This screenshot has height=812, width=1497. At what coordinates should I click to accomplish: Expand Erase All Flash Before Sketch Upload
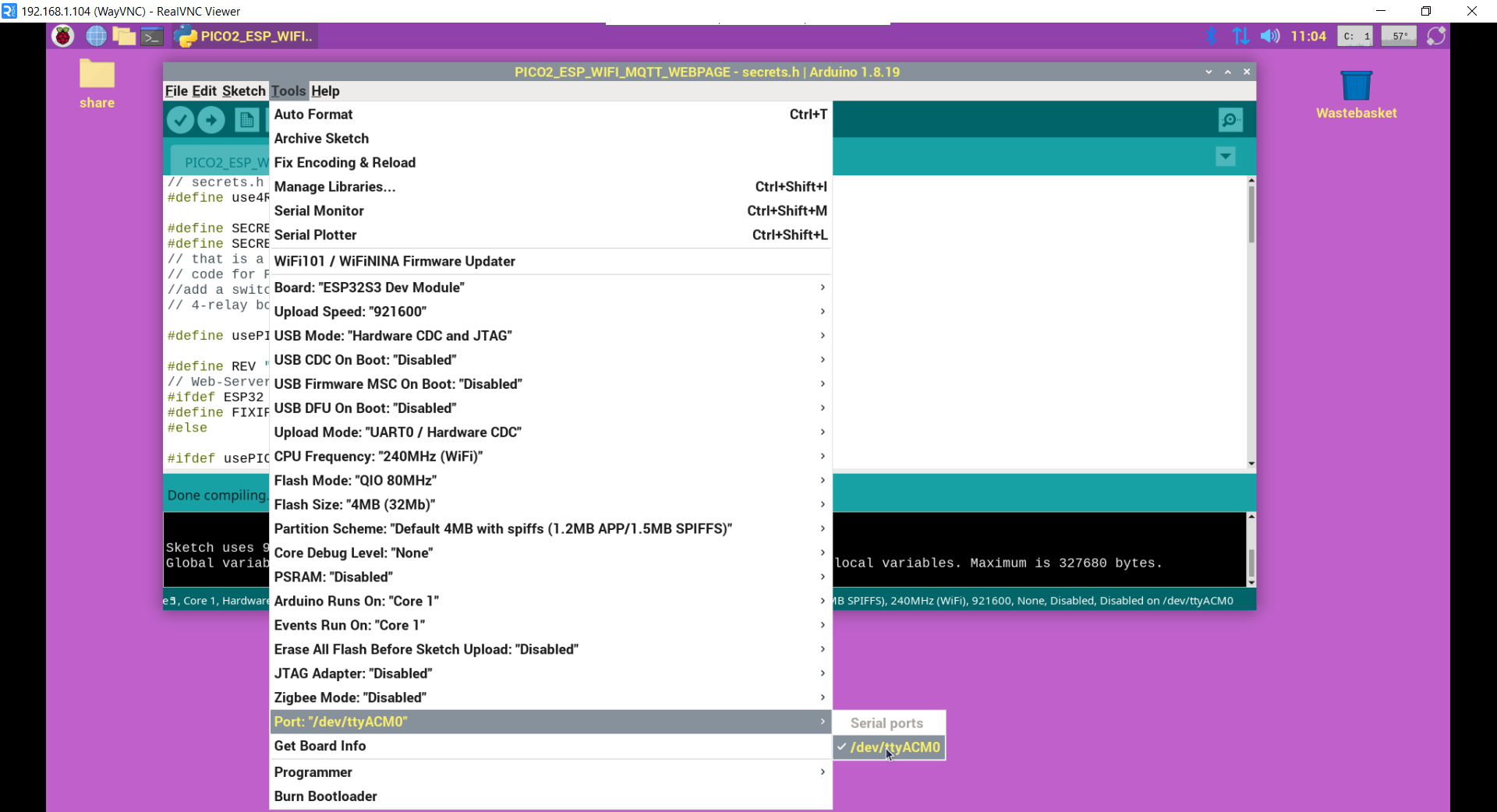pos(550,650)
